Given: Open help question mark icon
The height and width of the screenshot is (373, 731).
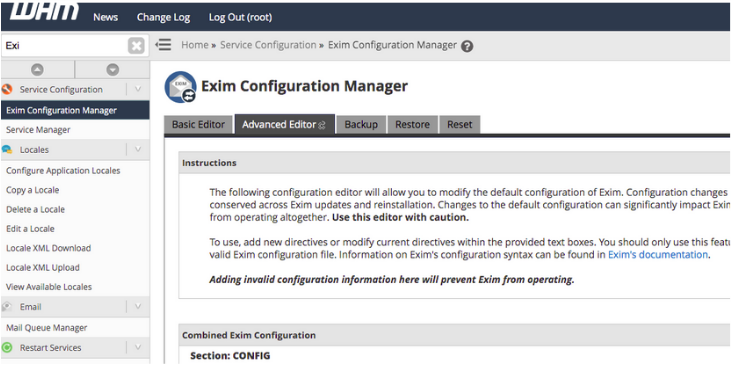Looking at the screenshot, I should pyautogui.click(x=467, y=46).
